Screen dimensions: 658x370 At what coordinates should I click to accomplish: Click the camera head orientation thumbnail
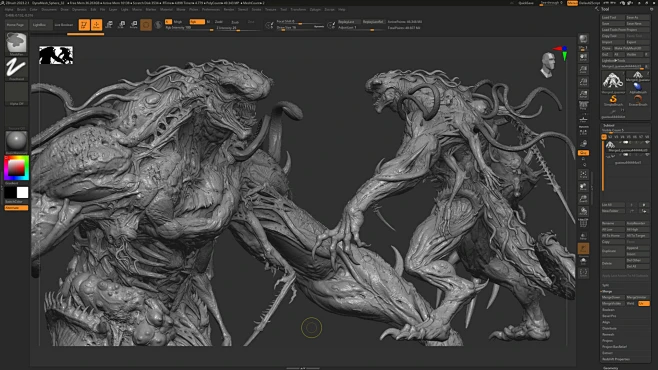[548, 65]
